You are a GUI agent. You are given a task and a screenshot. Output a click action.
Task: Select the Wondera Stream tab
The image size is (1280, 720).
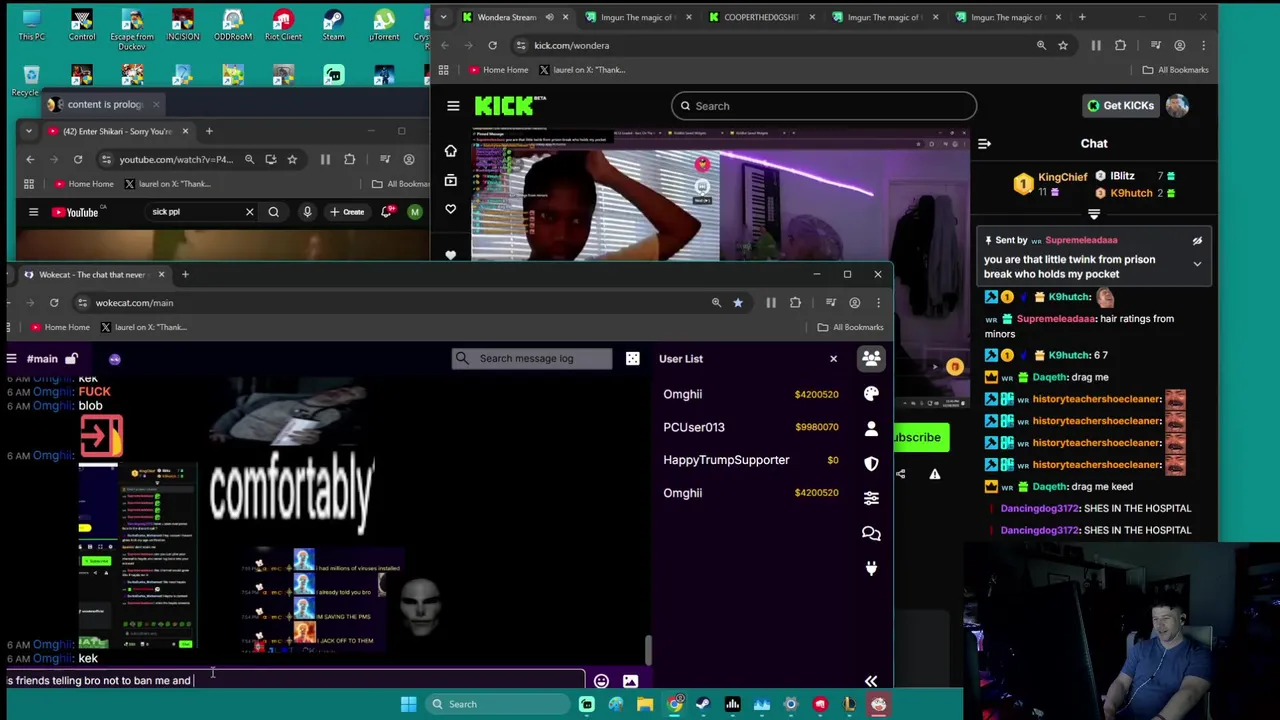pos(515,17)
